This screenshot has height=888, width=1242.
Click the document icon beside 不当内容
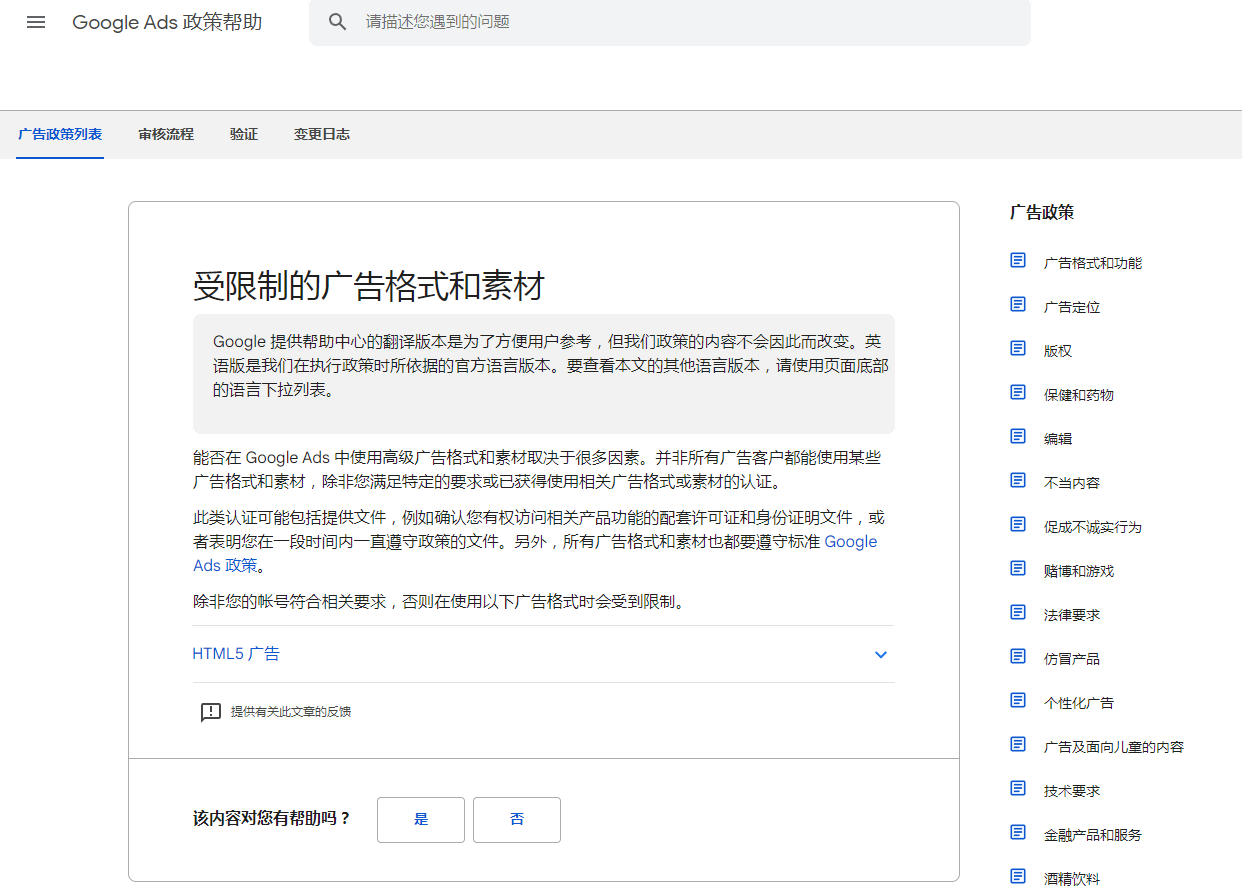click(x=1018, y=480)
